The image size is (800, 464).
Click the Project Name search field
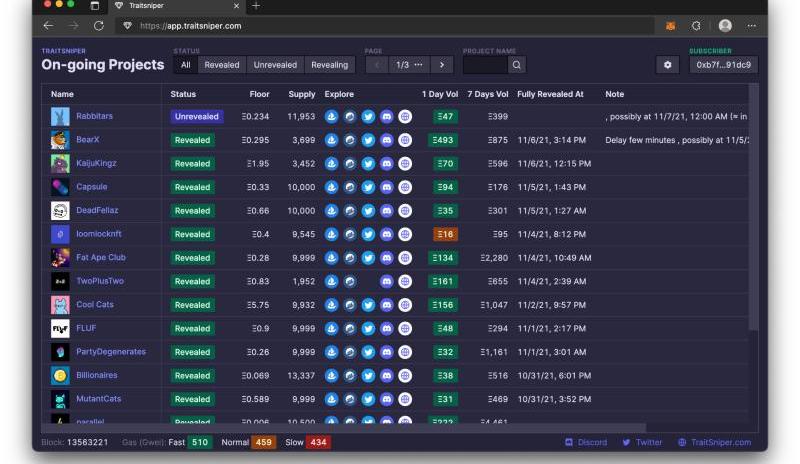coord(484,65)
